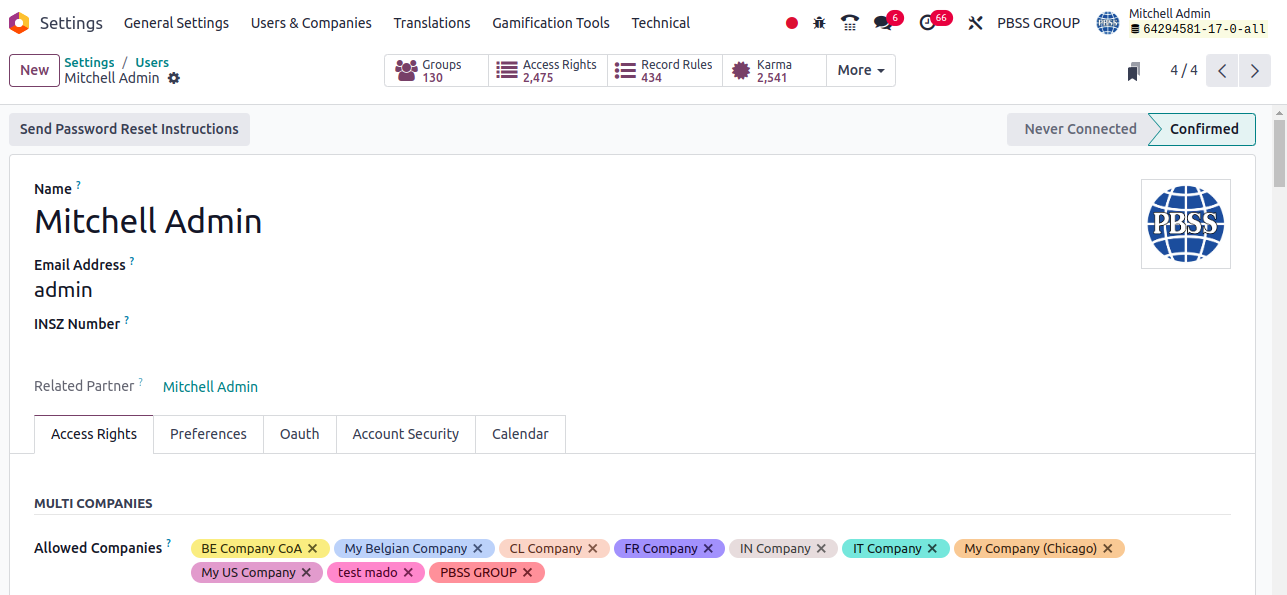This screenshot has width=1287, height=595.
Task: Remove FR Company tag
Action: 708,548
